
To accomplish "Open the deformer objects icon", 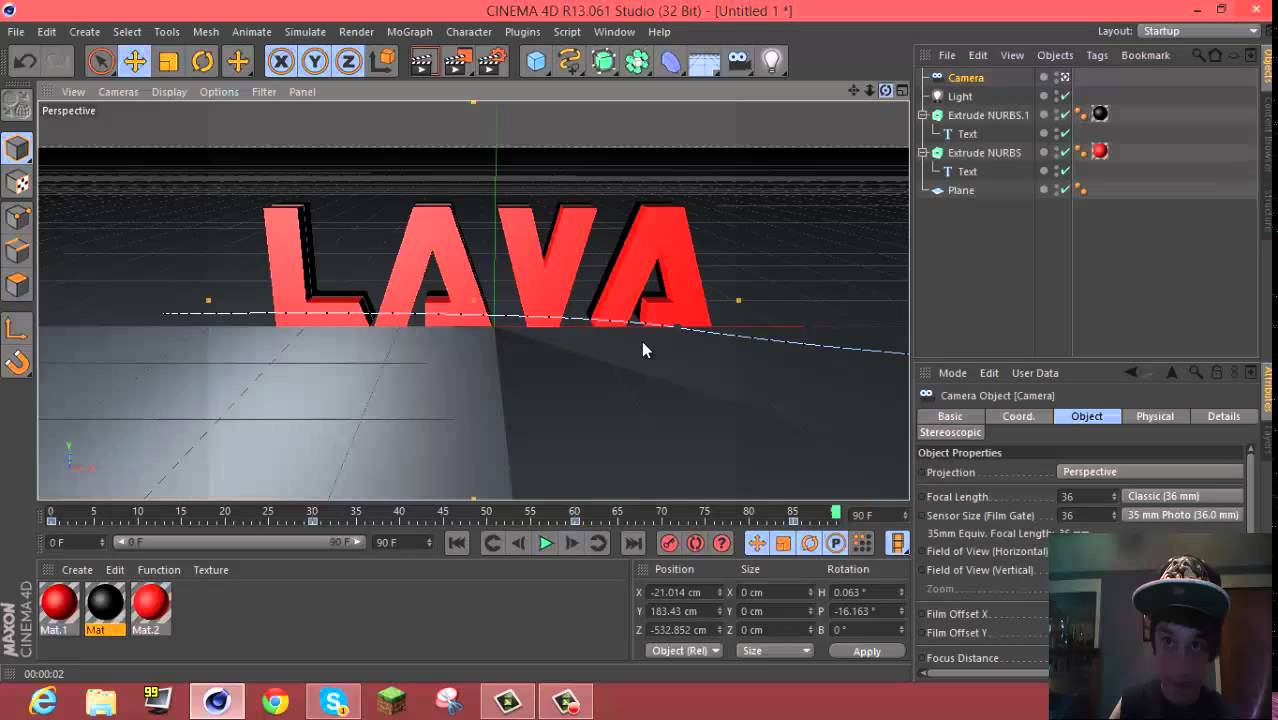I will [x=671, y=62].
